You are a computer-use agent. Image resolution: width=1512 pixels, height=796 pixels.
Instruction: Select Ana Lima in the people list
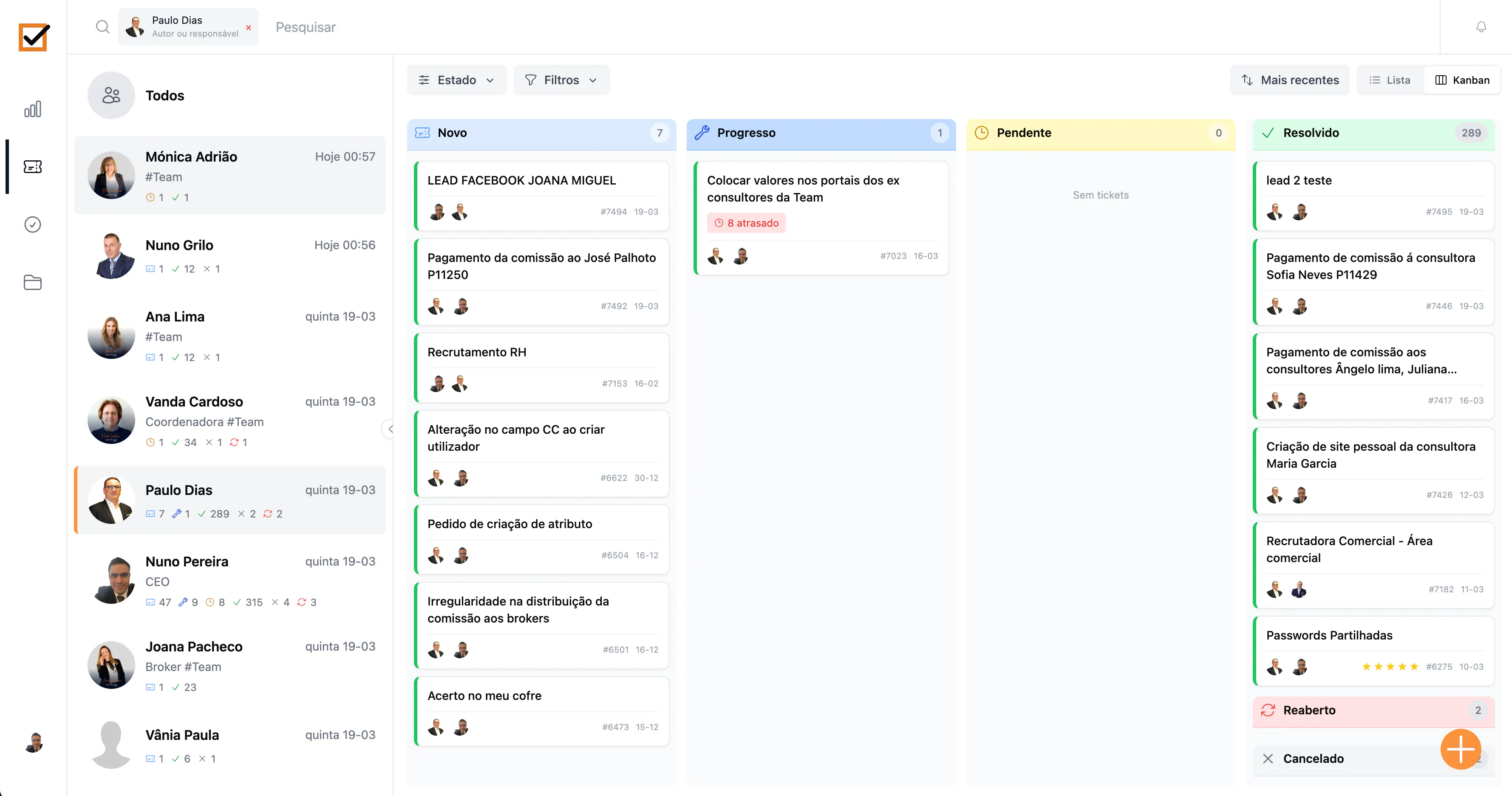pos(229,335)
